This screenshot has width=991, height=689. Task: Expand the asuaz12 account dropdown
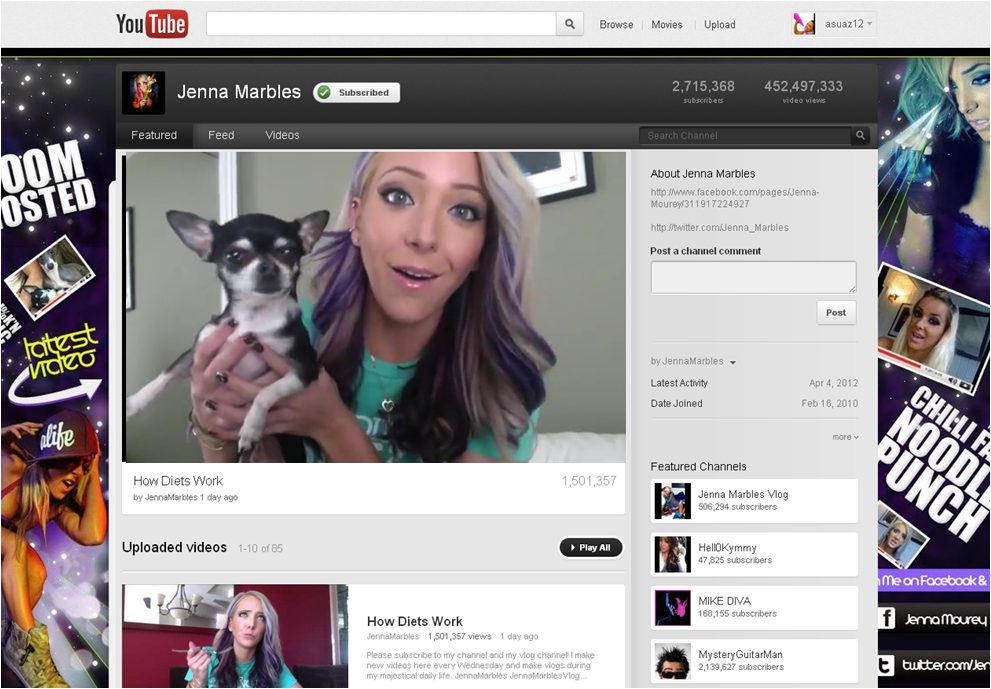point(869,24)
